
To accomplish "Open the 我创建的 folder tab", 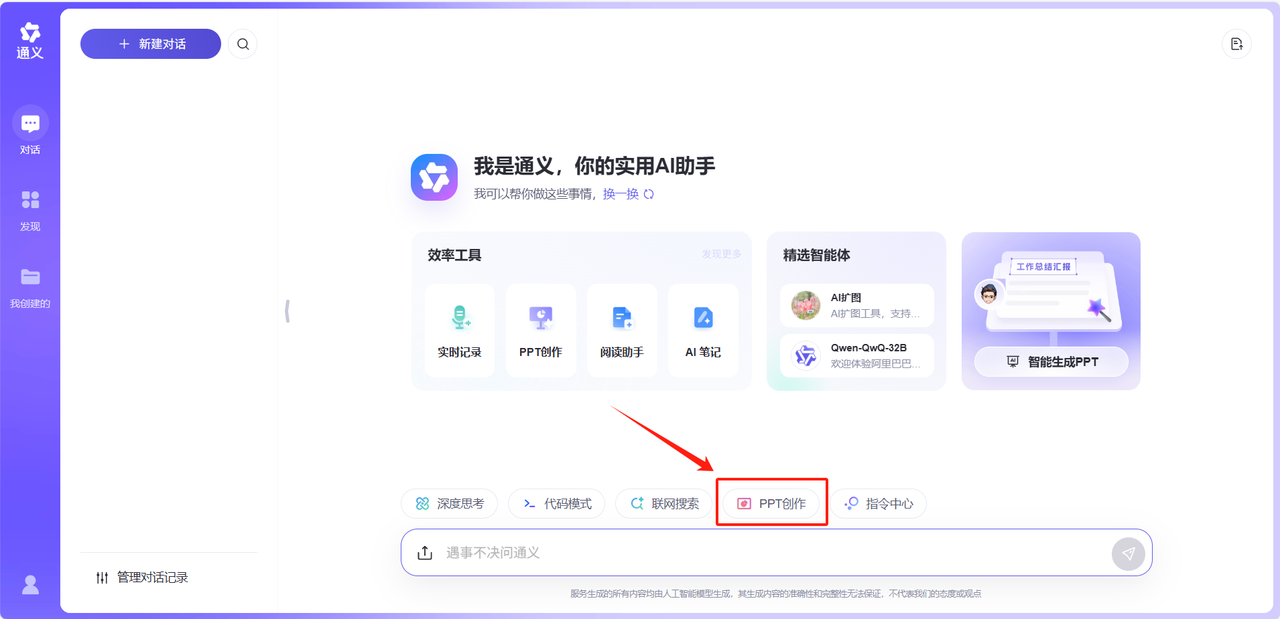I will point(30,286).
